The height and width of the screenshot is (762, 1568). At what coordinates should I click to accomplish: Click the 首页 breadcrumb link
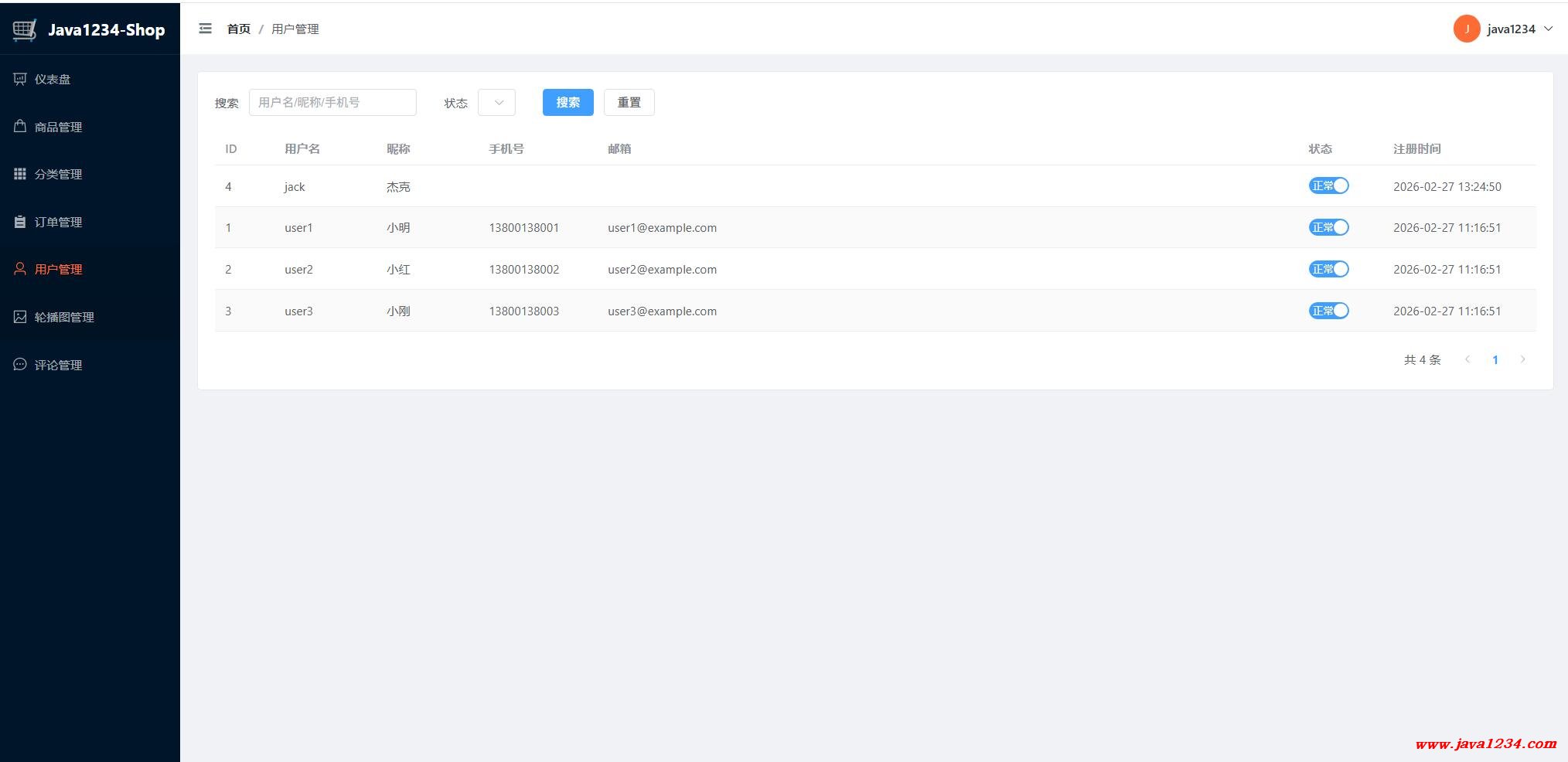click(238, 29)
